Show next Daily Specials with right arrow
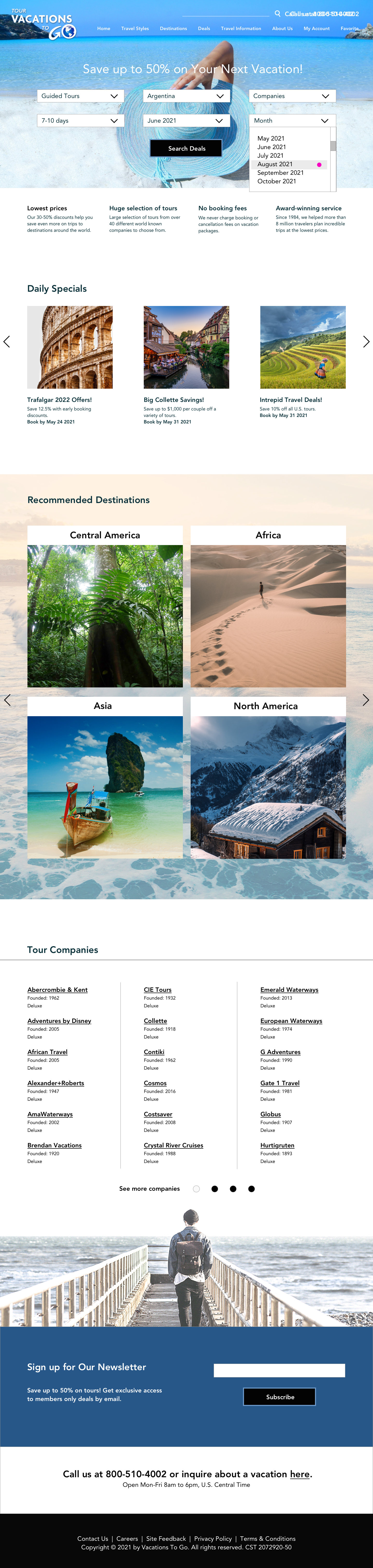The height and width of the screenshot is (1568, 373). [x=366, y=342]
